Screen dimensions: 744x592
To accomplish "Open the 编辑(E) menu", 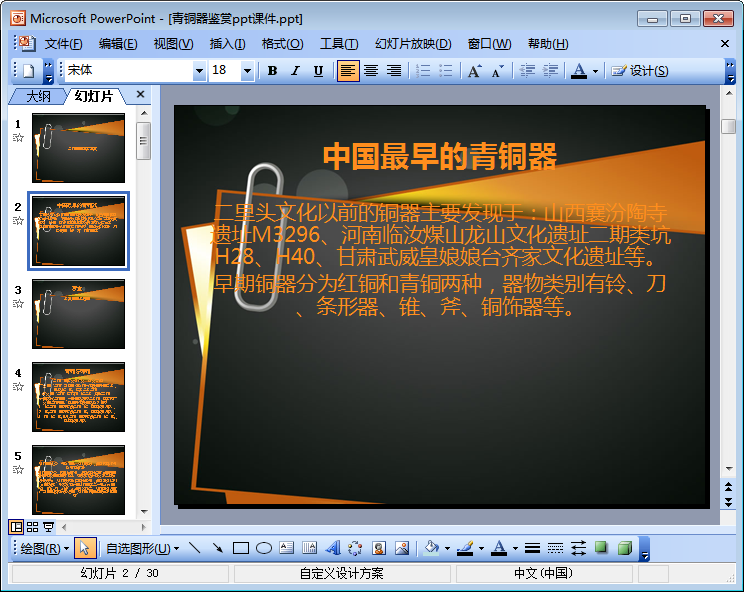I will click(x=118, y=44).
